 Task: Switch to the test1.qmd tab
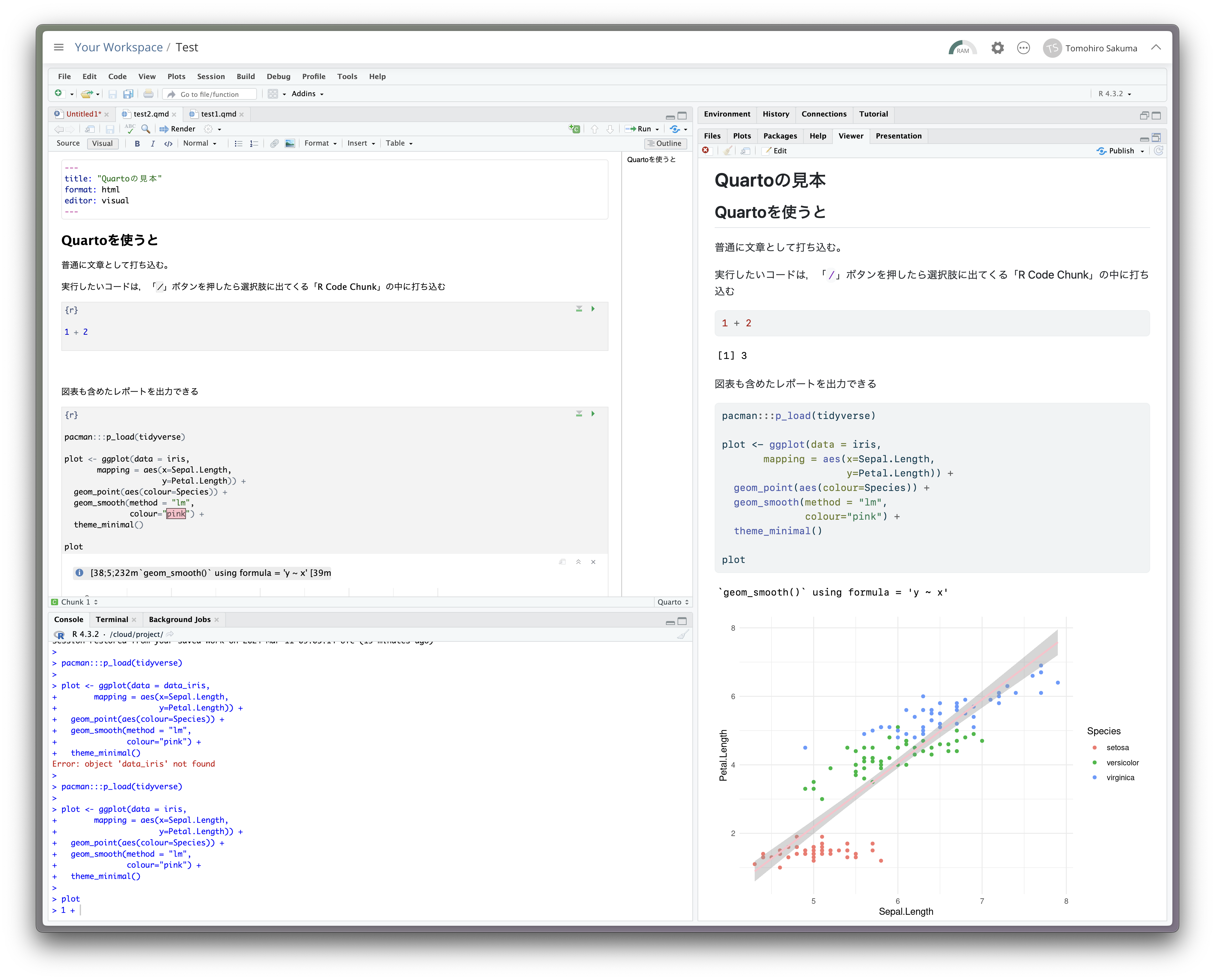pos(219,114)
